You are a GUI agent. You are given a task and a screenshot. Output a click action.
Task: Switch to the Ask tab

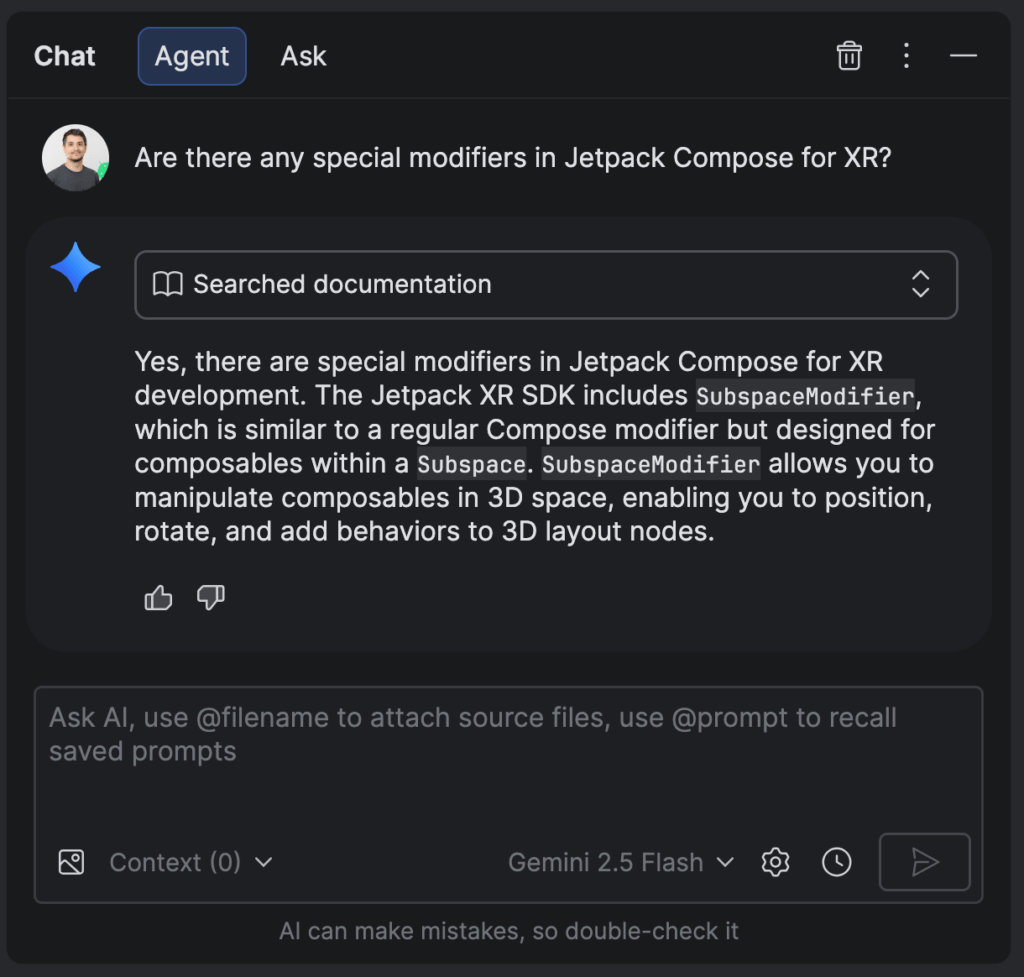click(303, 56)
